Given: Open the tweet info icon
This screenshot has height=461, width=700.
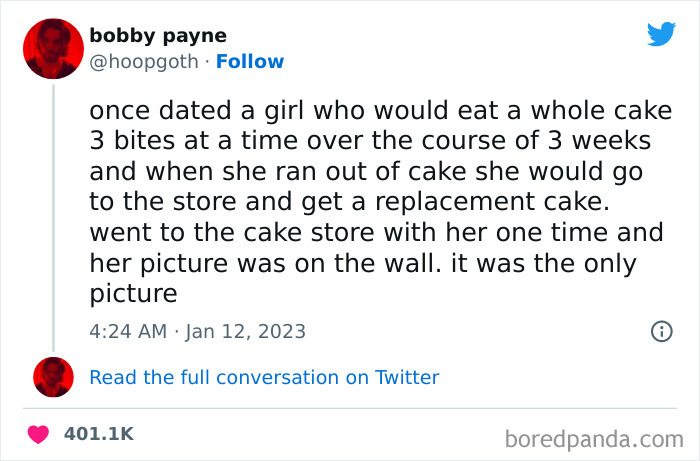Looking at the screenshot, I should [660, 331].
